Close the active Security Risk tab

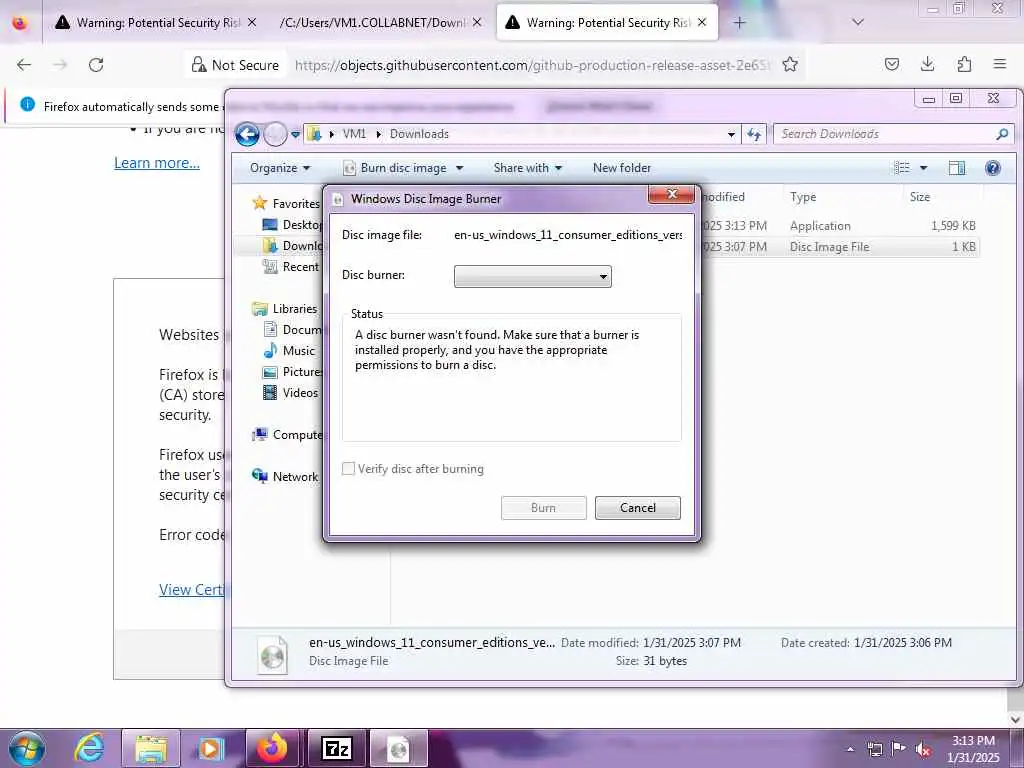pos(702,22)
